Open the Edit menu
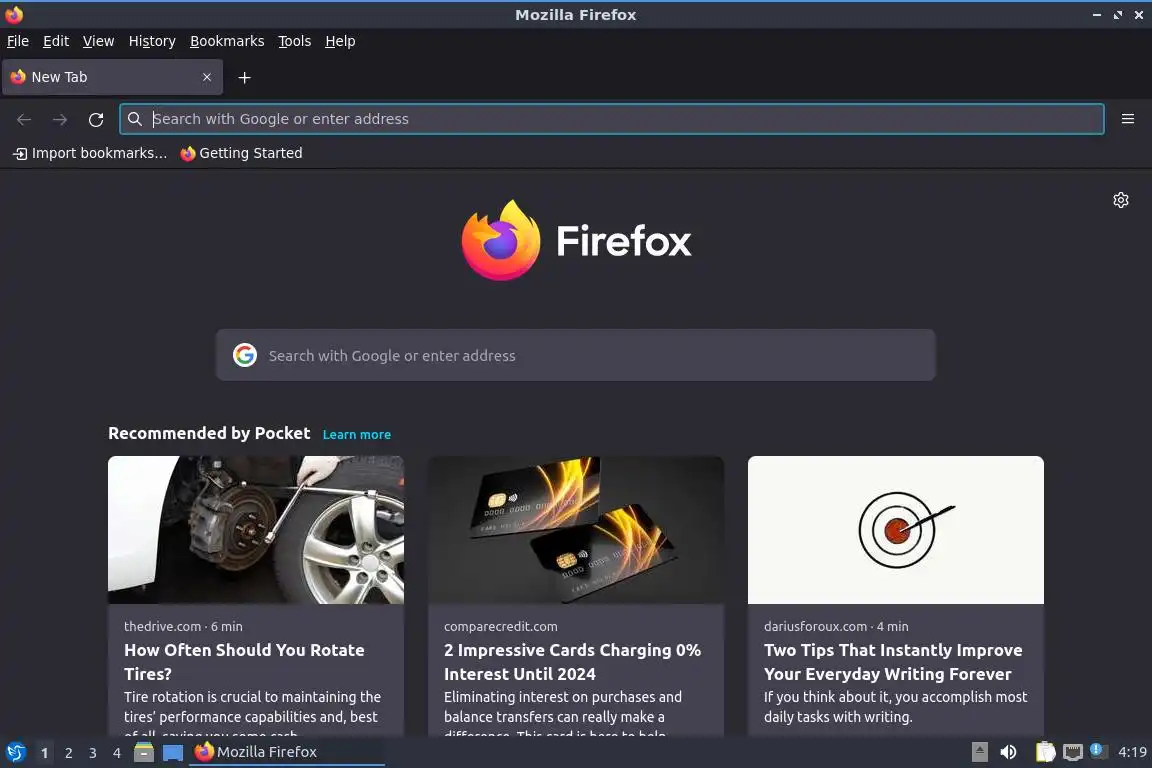Screen dimensions: 1152x768 point(56,41)
